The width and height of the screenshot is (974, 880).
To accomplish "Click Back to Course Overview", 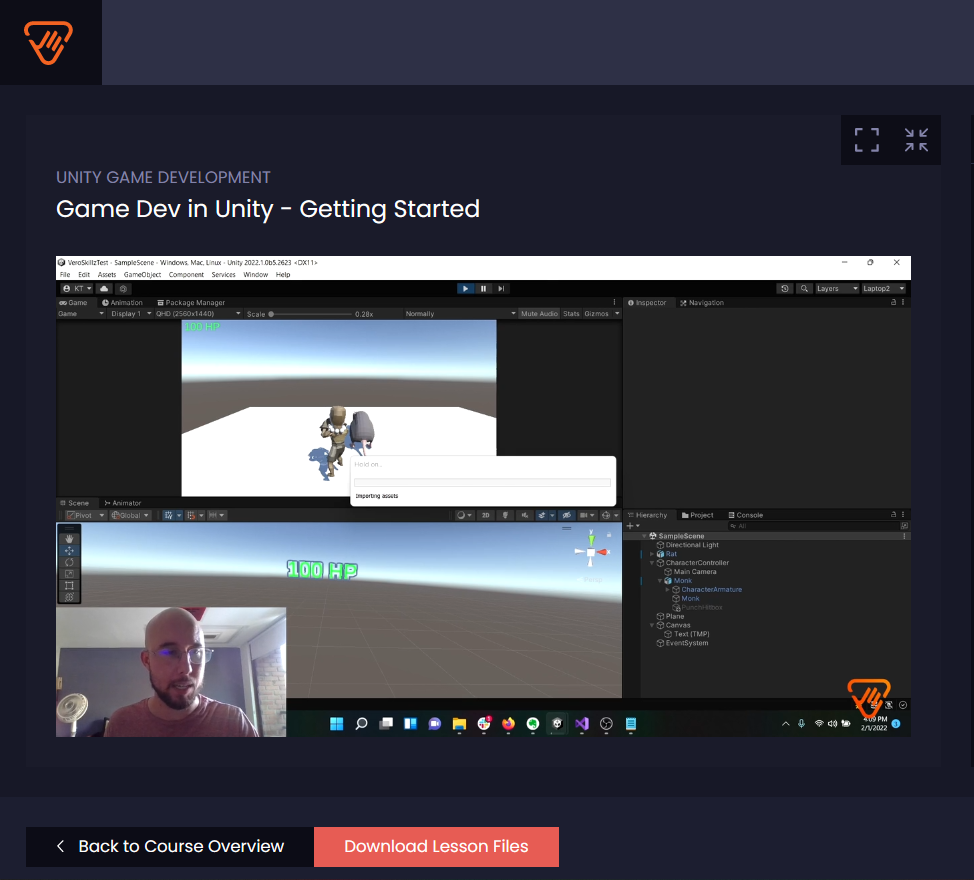I will point(170,846).
